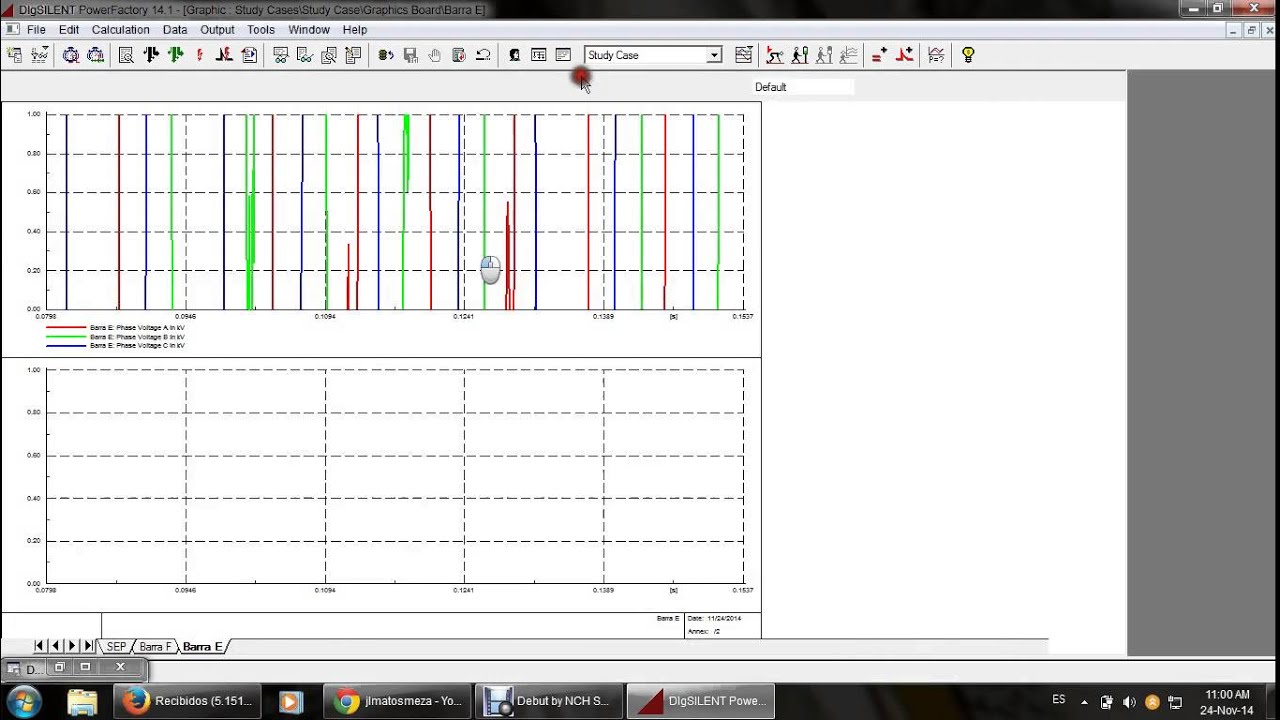Click the database with back arrow icon
The width and height of the screenshot is (1280, 720).
coord(386,55)
